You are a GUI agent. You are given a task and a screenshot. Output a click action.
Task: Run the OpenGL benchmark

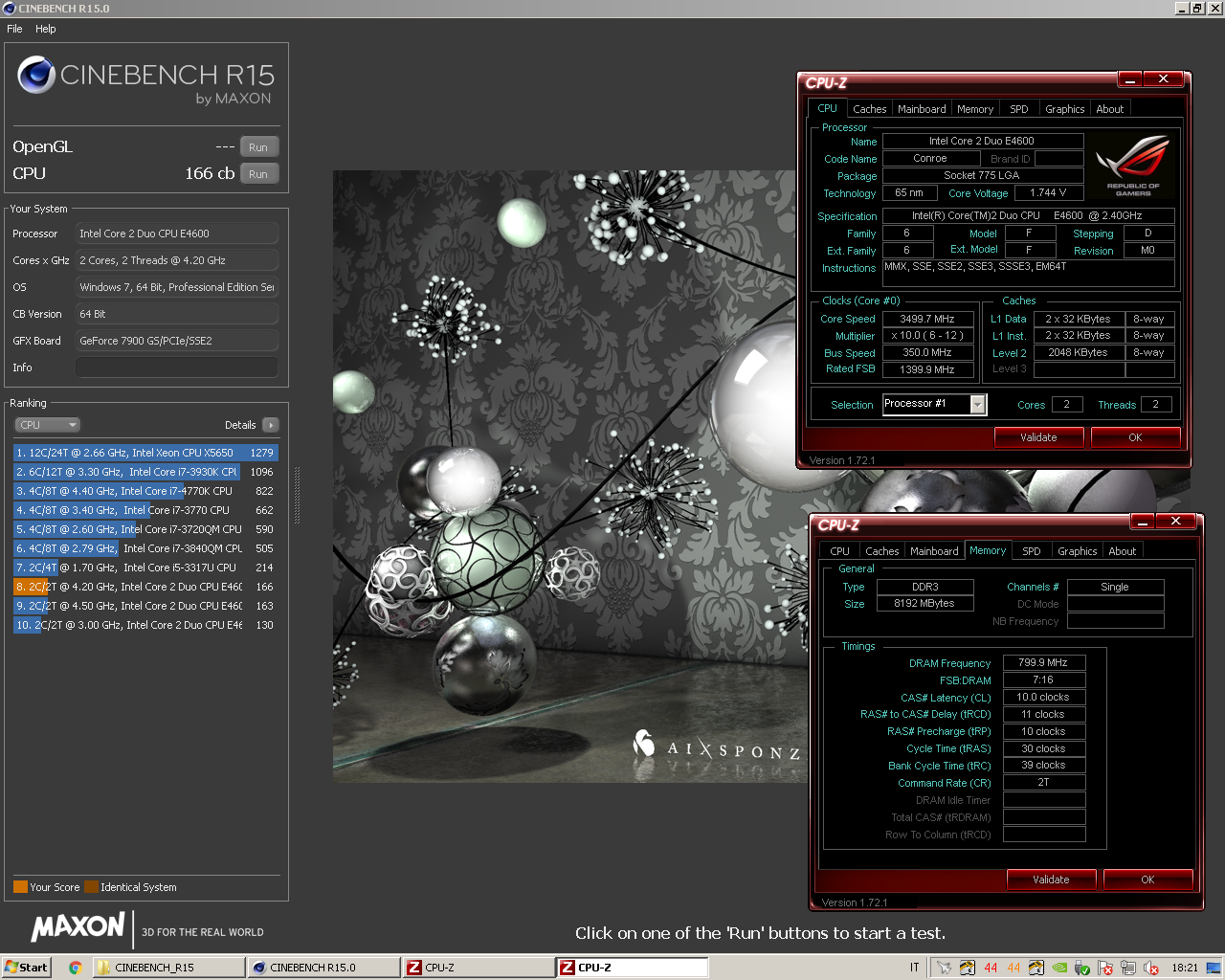click(x=258, y=147)
